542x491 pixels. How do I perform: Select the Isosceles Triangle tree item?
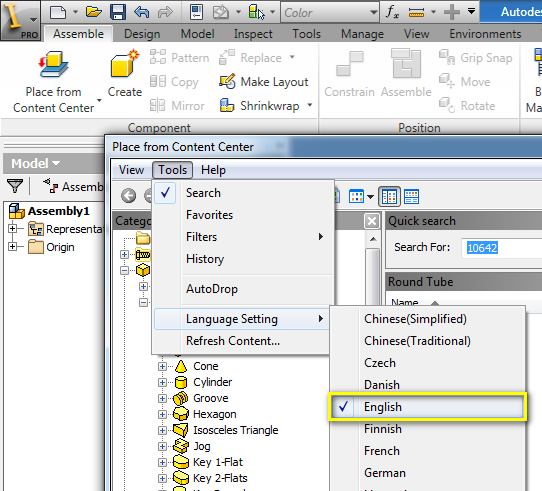(236, 430)
